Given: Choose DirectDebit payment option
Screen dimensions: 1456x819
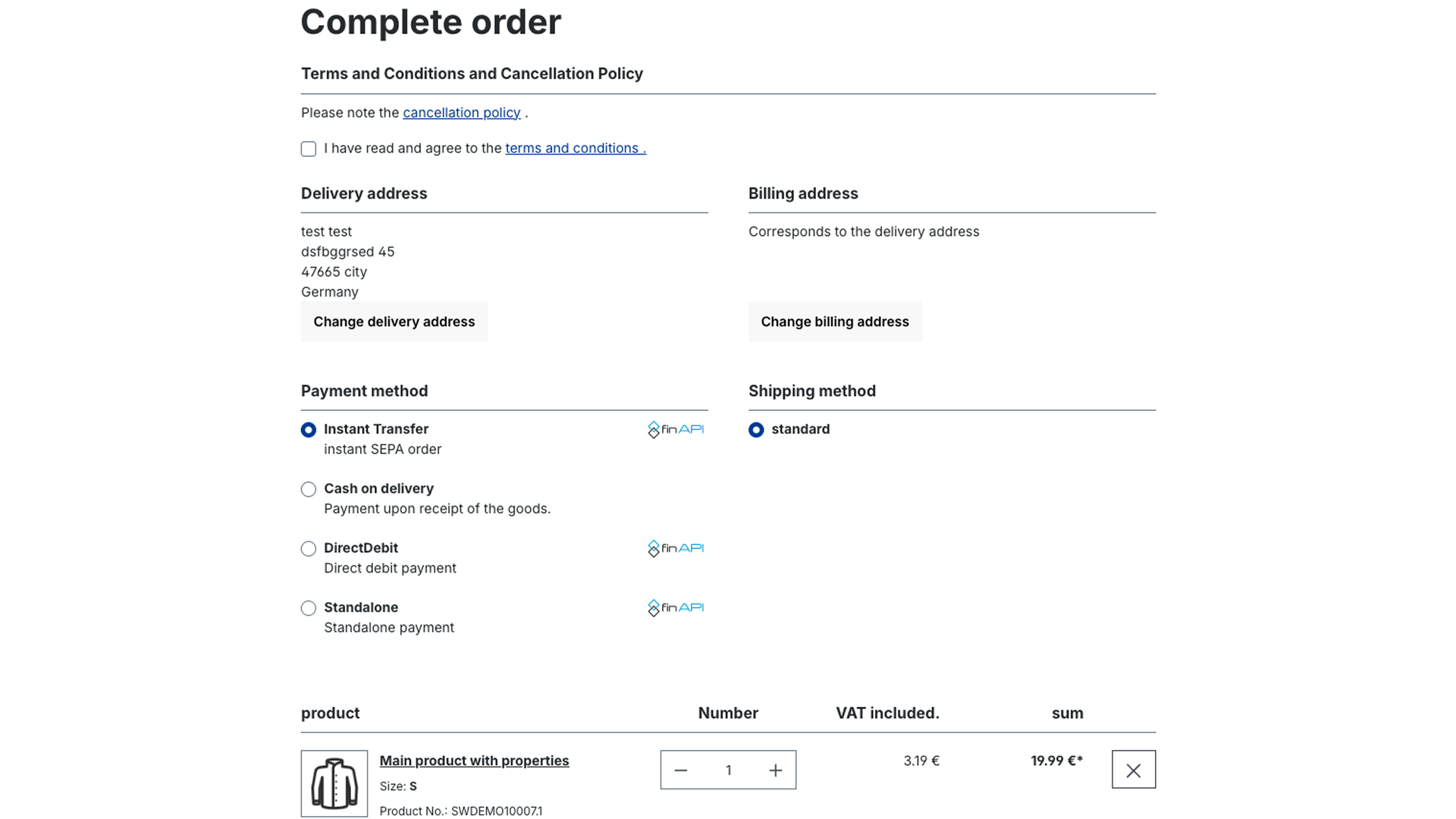Looking at the screenshot, I should 309,548.
